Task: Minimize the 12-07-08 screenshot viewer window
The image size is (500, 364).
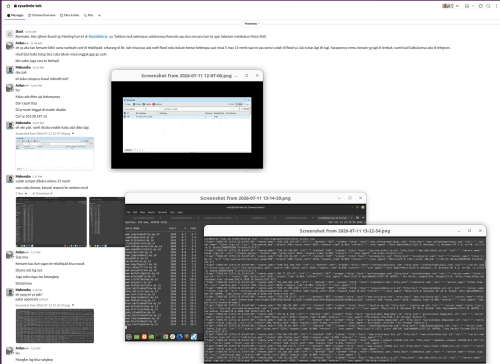Action: [x=236, y=76]
